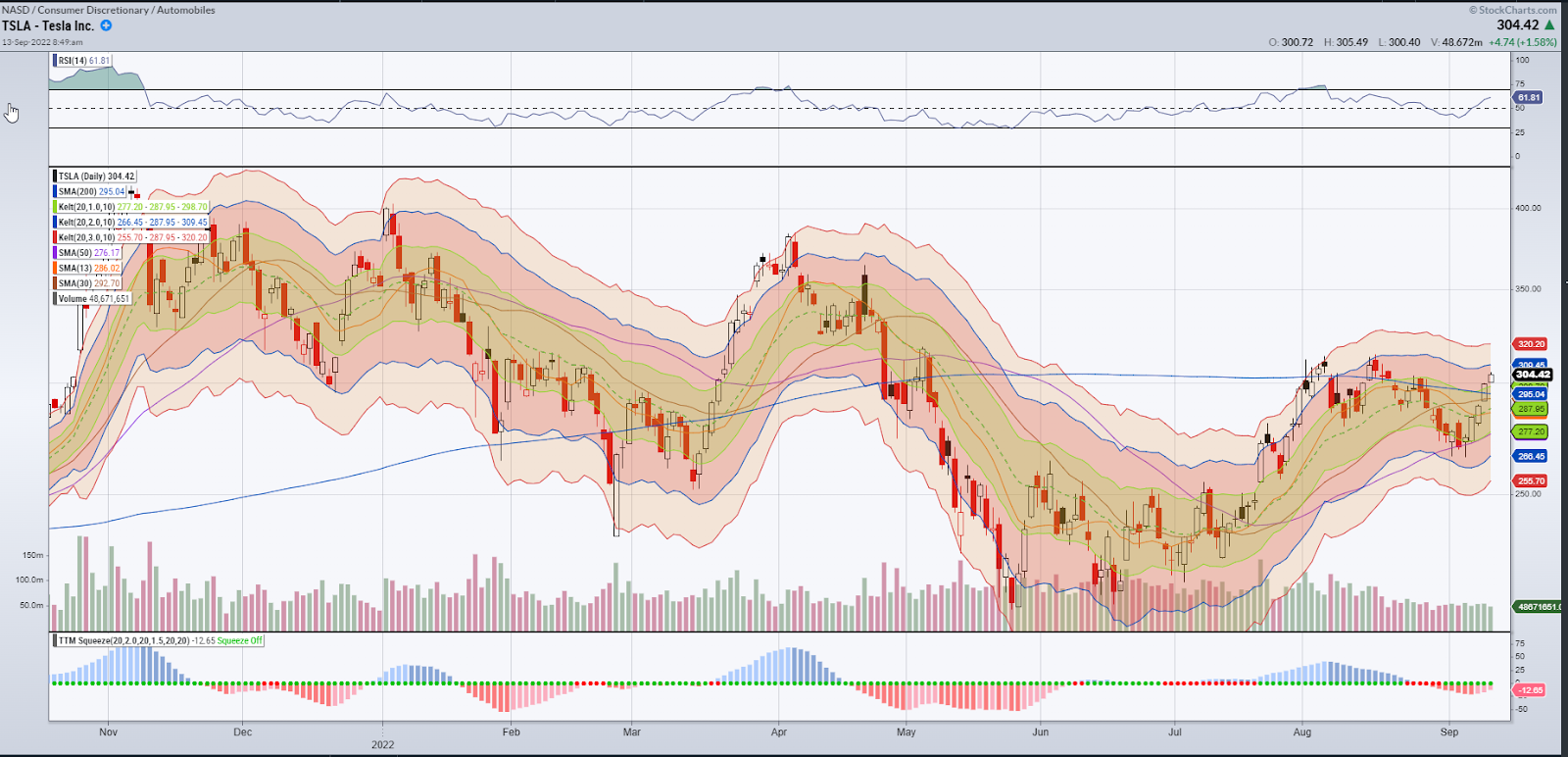Click the 350.00 price axis label

[x=1529, y=289]
